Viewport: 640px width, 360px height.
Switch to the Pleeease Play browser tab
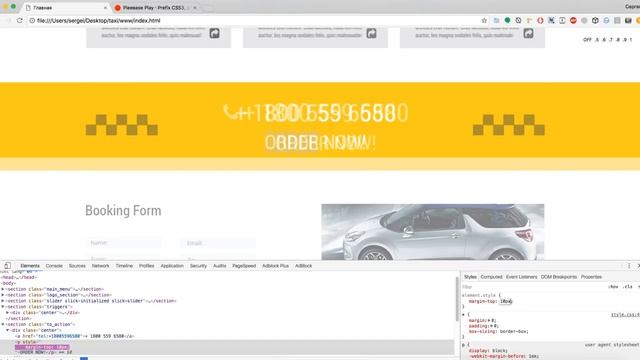click(x=154, y=8)
